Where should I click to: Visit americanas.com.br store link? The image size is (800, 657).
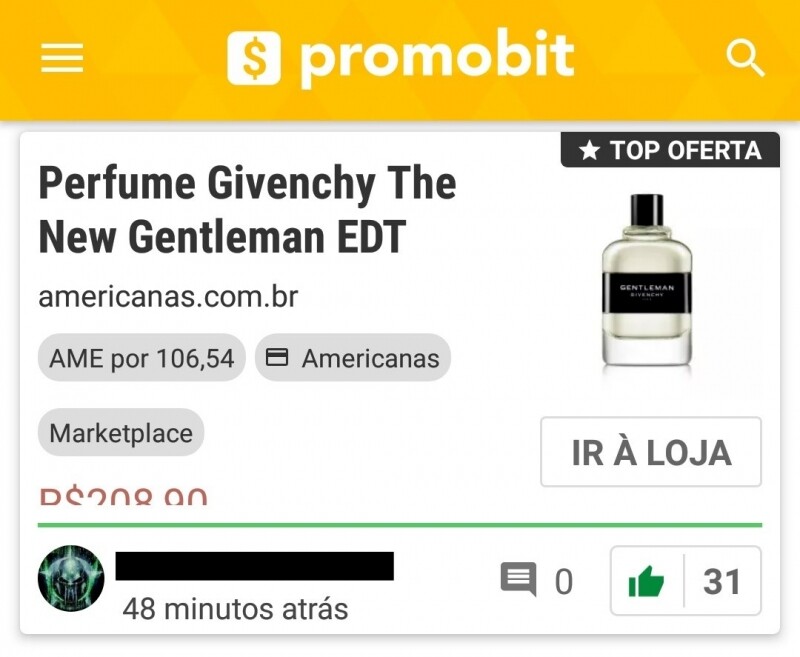(168, 296)
